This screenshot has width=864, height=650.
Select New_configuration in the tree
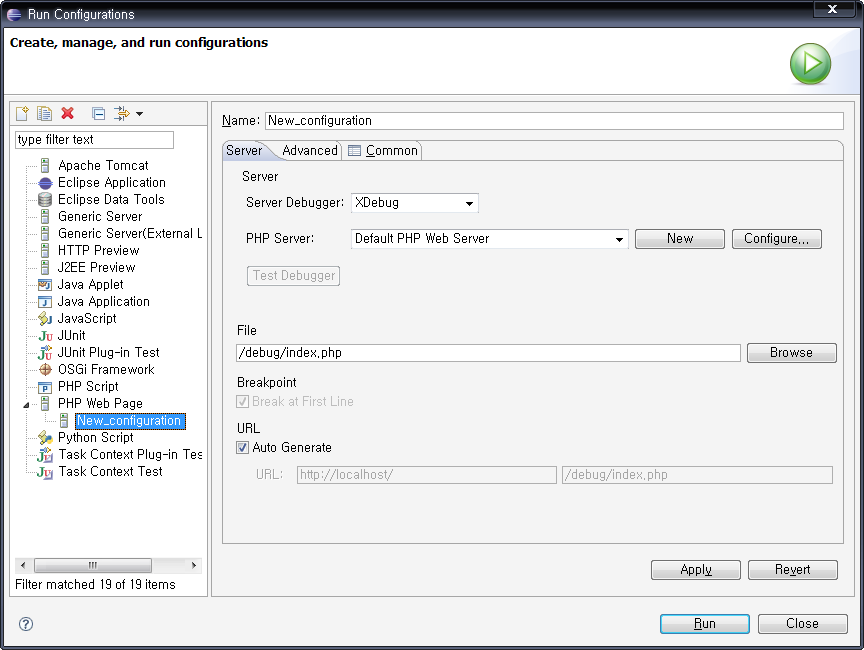coord(130,421)
